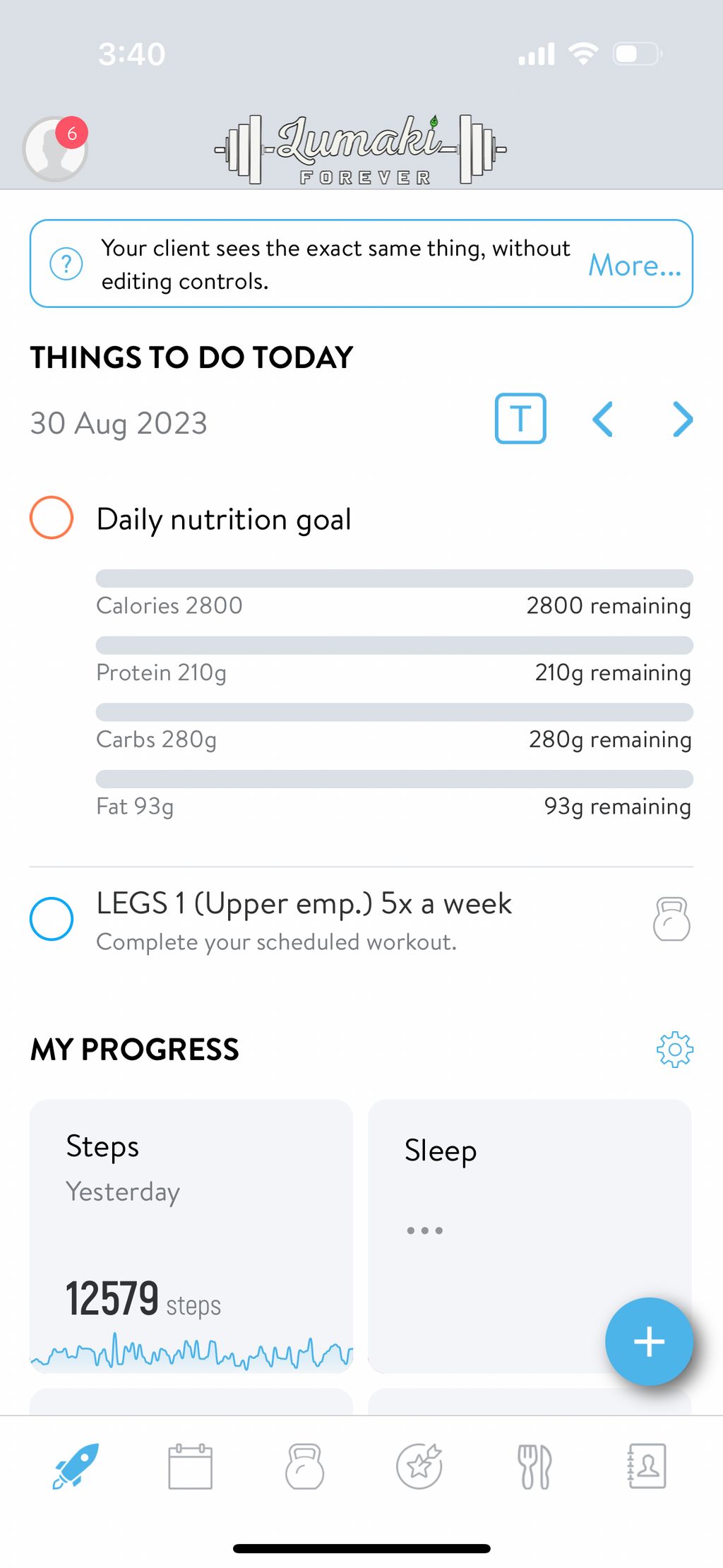Open the contacts notebook tab icon
Screen dimensions: 723x1568
tap(647, 1466)
